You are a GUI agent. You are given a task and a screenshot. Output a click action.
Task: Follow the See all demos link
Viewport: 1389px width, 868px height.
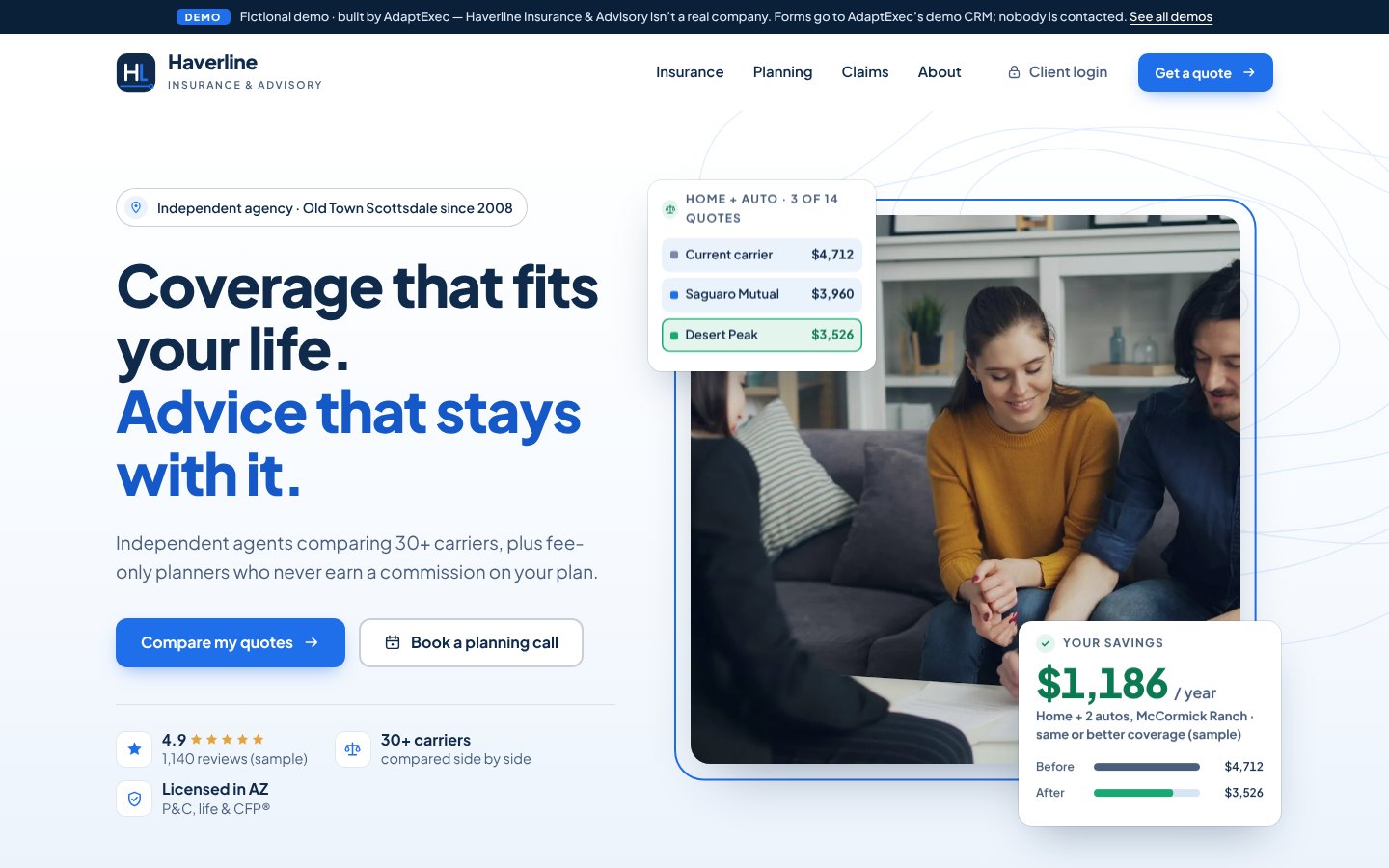(x=1171, y=16)
